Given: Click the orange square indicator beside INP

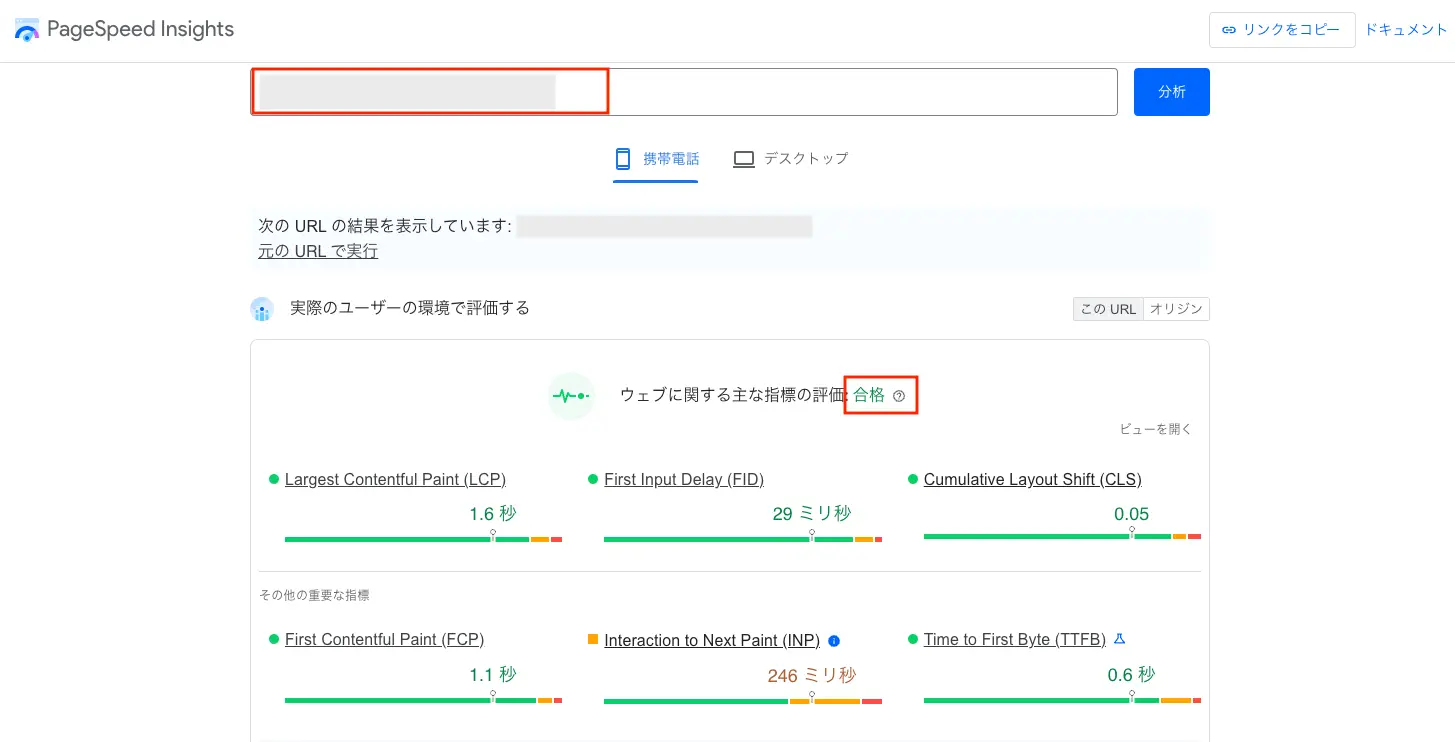Looking at the screenshot, I should point(593,639).
